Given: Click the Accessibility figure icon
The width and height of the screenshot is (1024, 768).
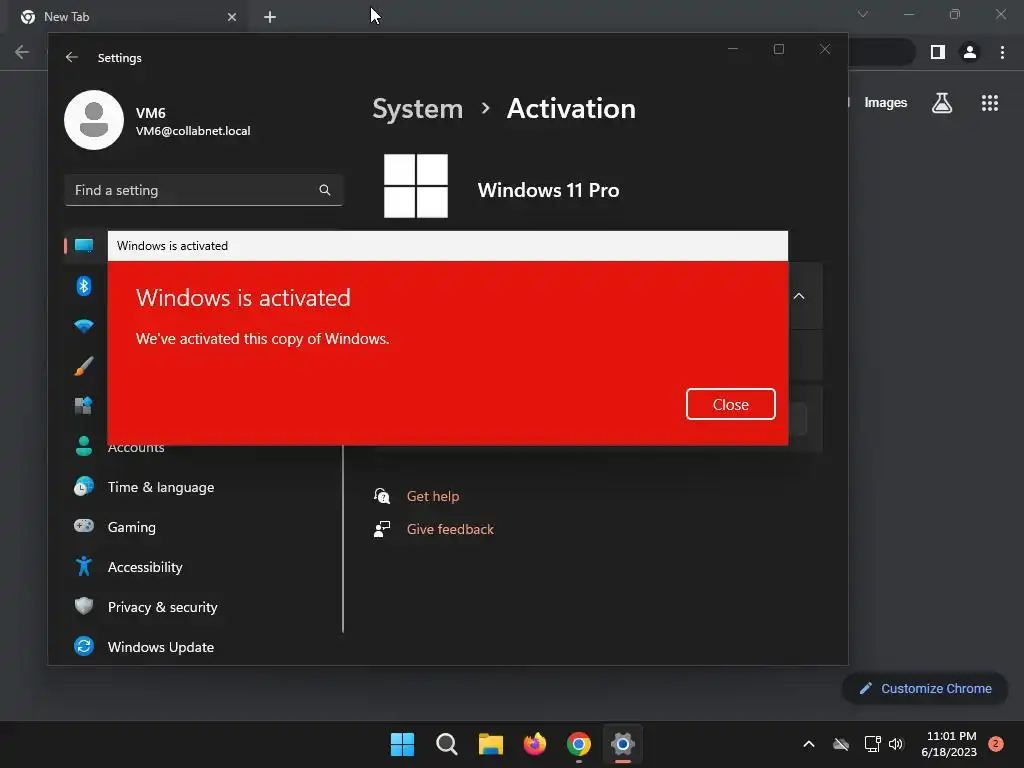Looking at the screenshot, I should pos(84,566).
